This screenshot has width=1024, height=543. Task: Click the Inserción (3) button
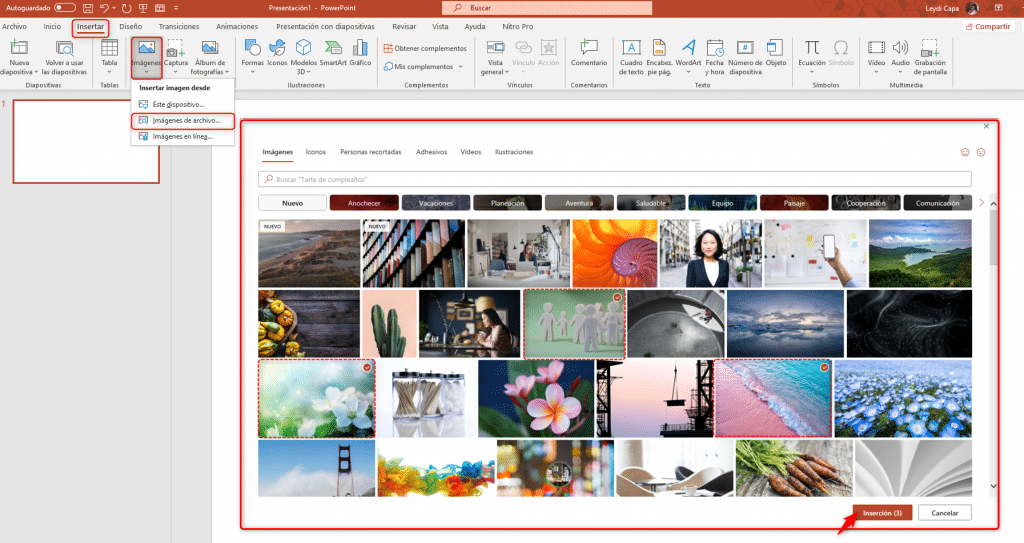882,513
